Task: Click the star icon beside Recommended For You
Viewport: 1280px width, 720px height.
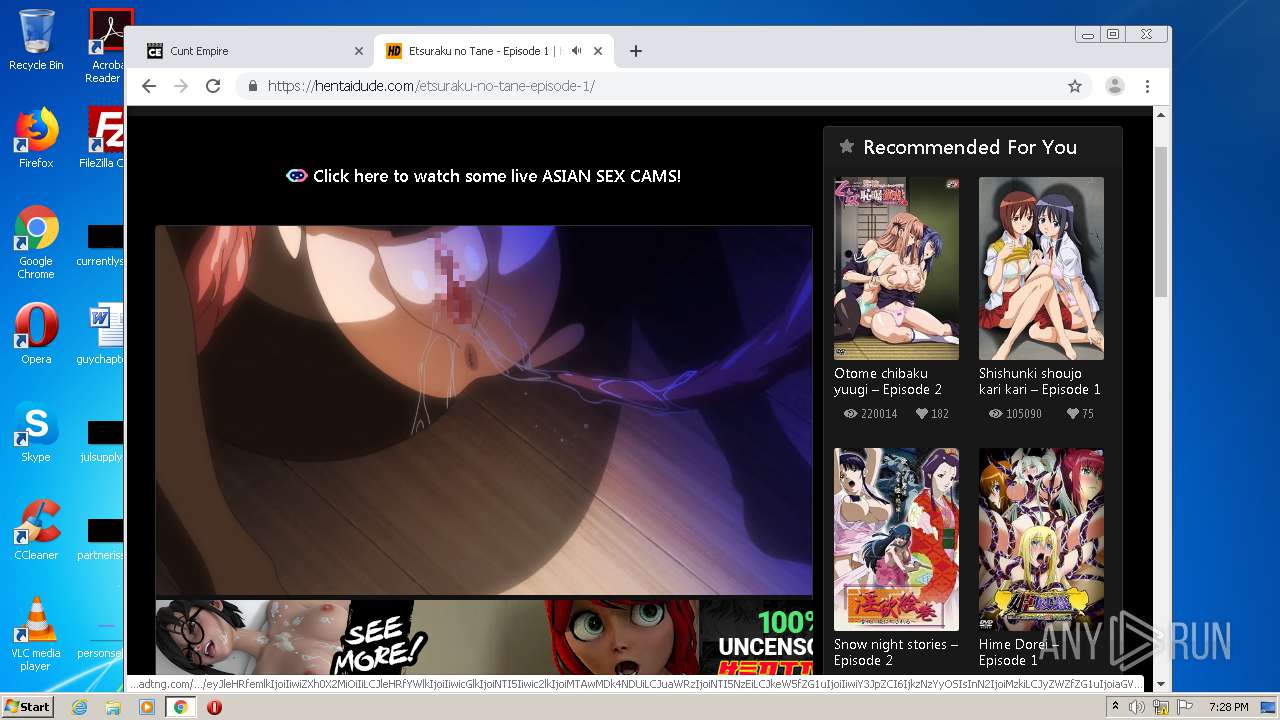Action: pyautogui.click(x=847, y=147)
